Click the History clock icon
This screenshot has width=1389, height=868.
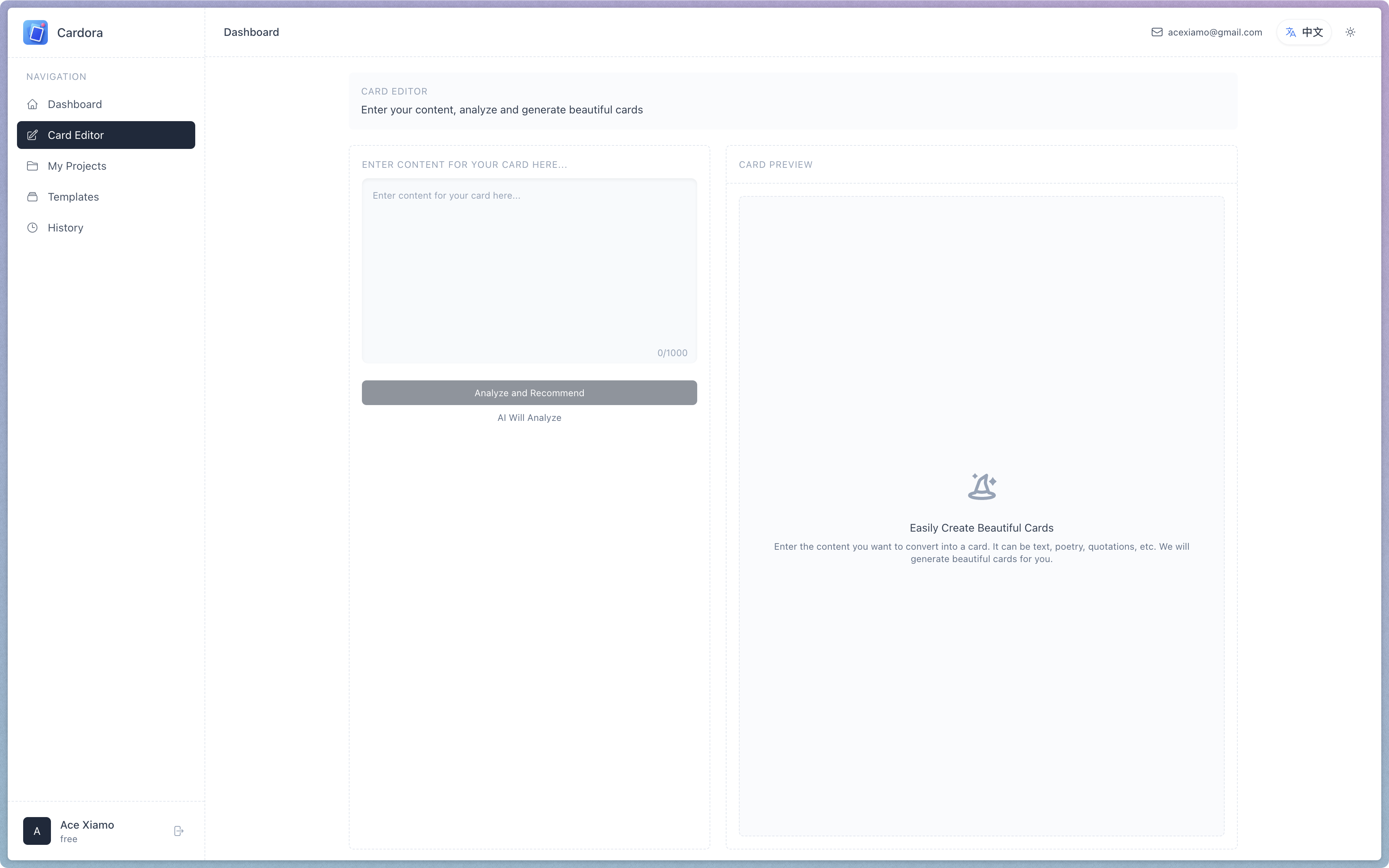click(x=33, y=228)
